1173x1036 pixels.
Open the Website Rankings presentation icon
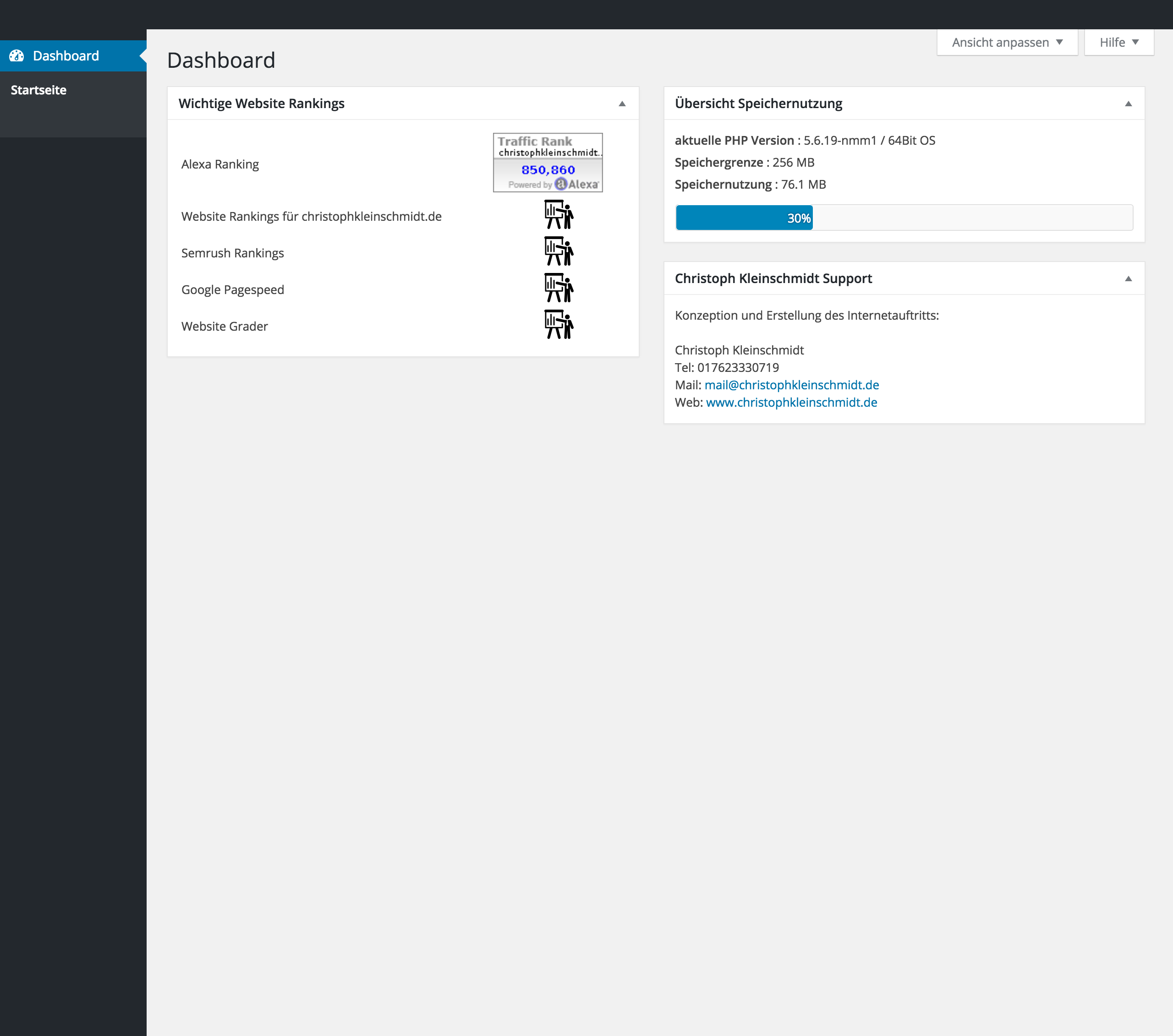[x=559, y=214]
